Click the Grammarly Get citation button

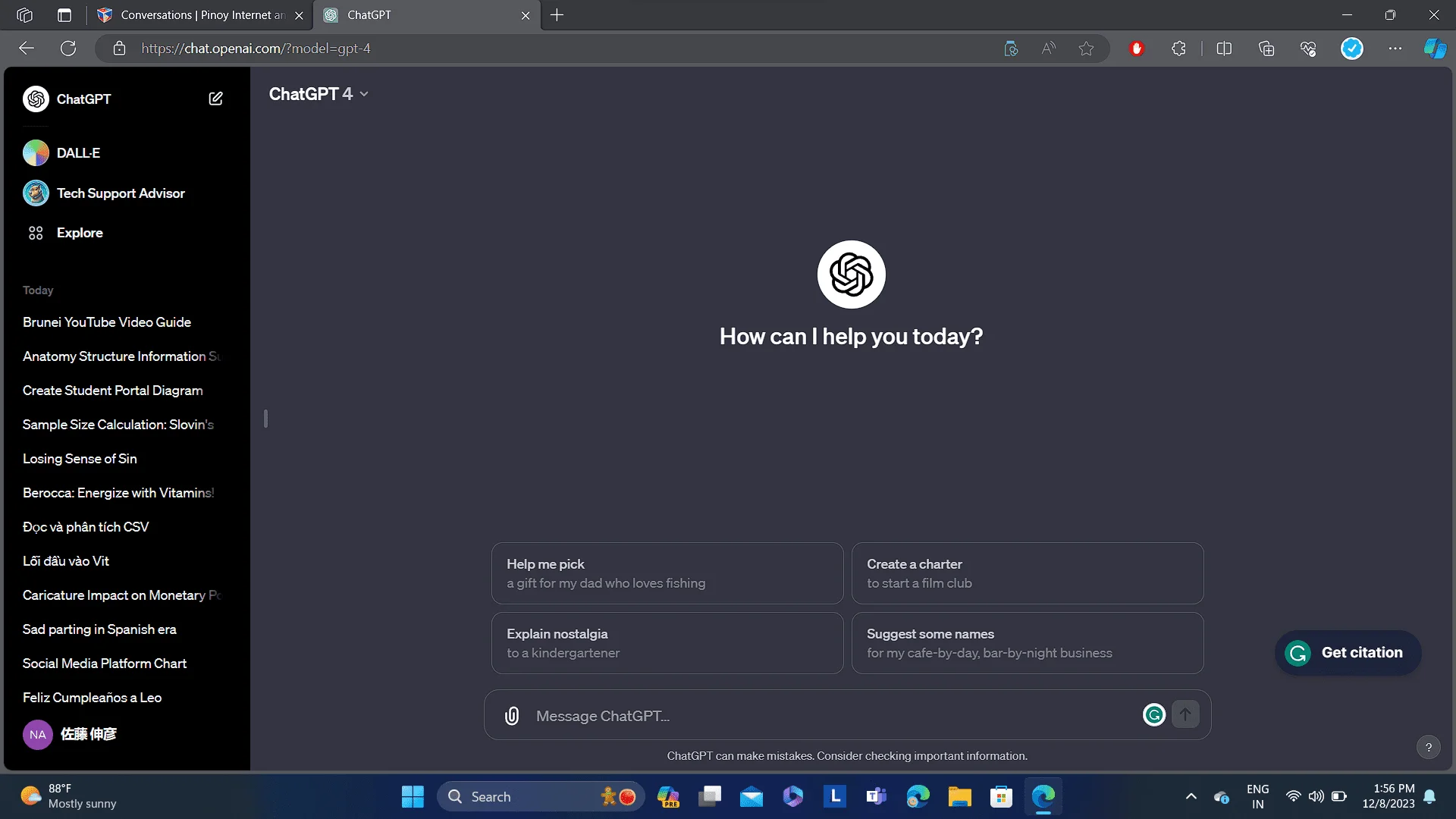tap(1348, 653)
